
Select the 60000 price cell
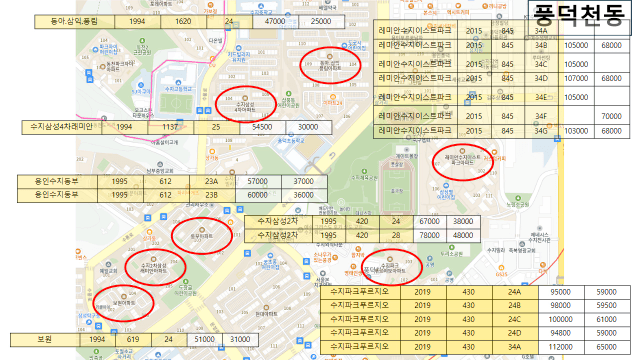pyautogui.click(x=258, y=196)
